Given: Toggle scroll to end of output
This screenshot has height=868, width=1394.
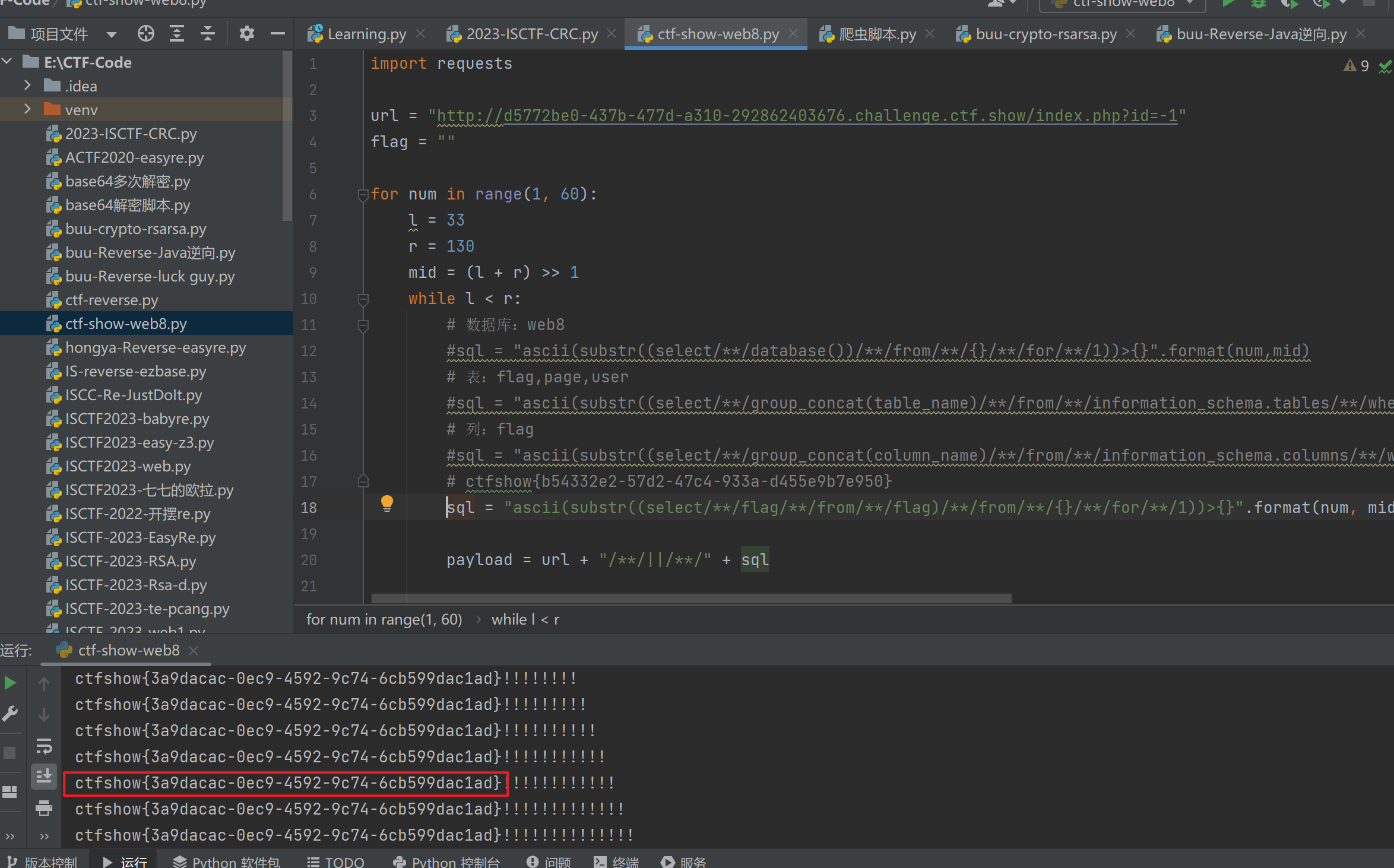Looking at the screenshot, I should tap(44, 776).
